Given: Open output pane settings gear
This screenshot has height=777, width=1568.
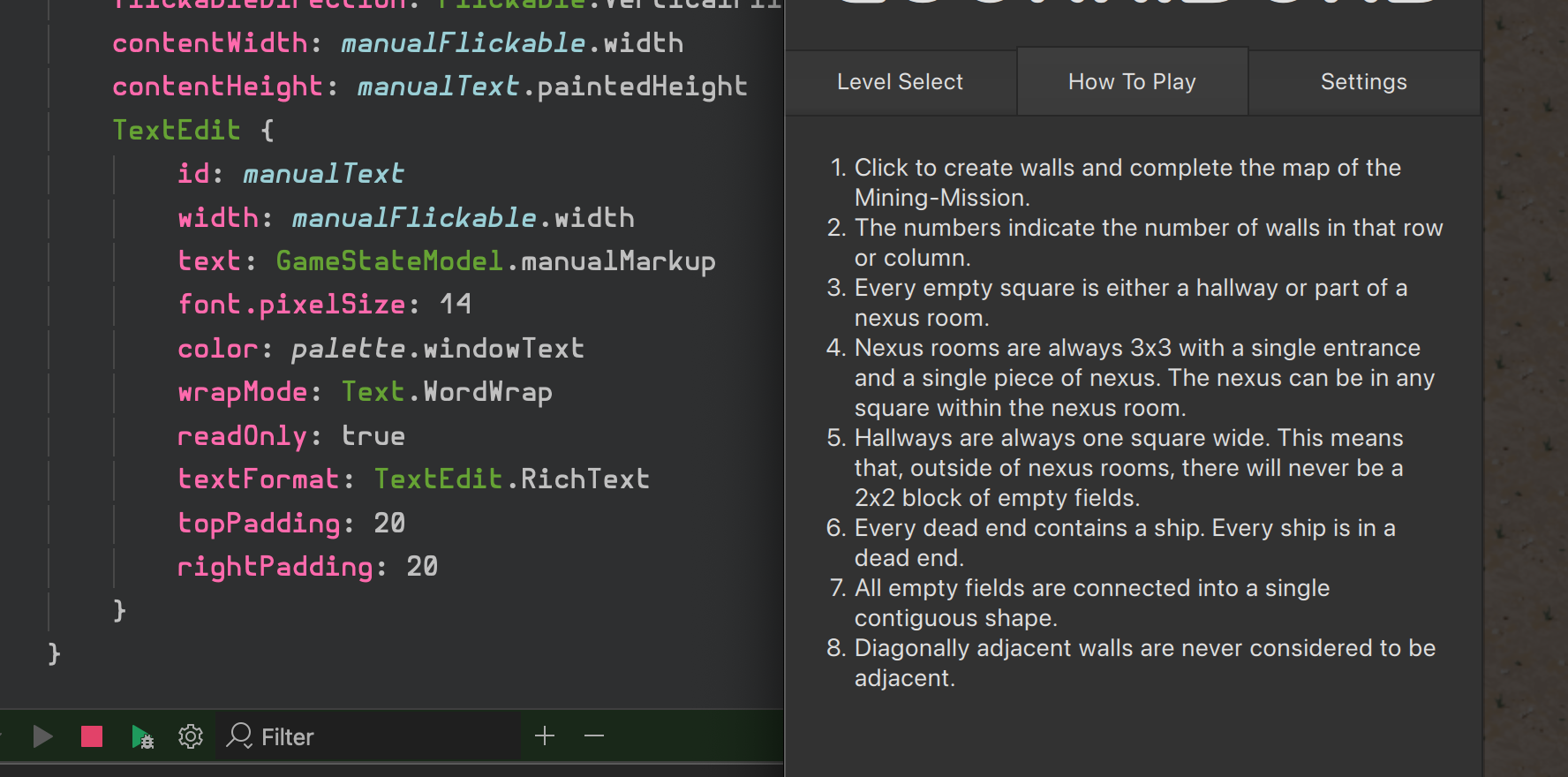Looking at the screenshot, I should pyautogui.click(x=191, y=736).
